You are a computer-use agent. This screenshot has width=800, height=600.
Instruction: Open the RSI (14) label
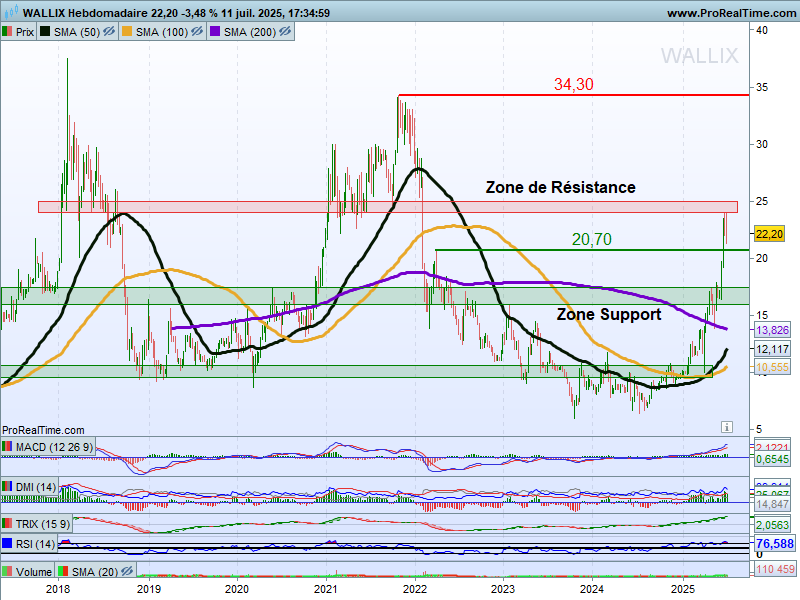click(35, 544)
